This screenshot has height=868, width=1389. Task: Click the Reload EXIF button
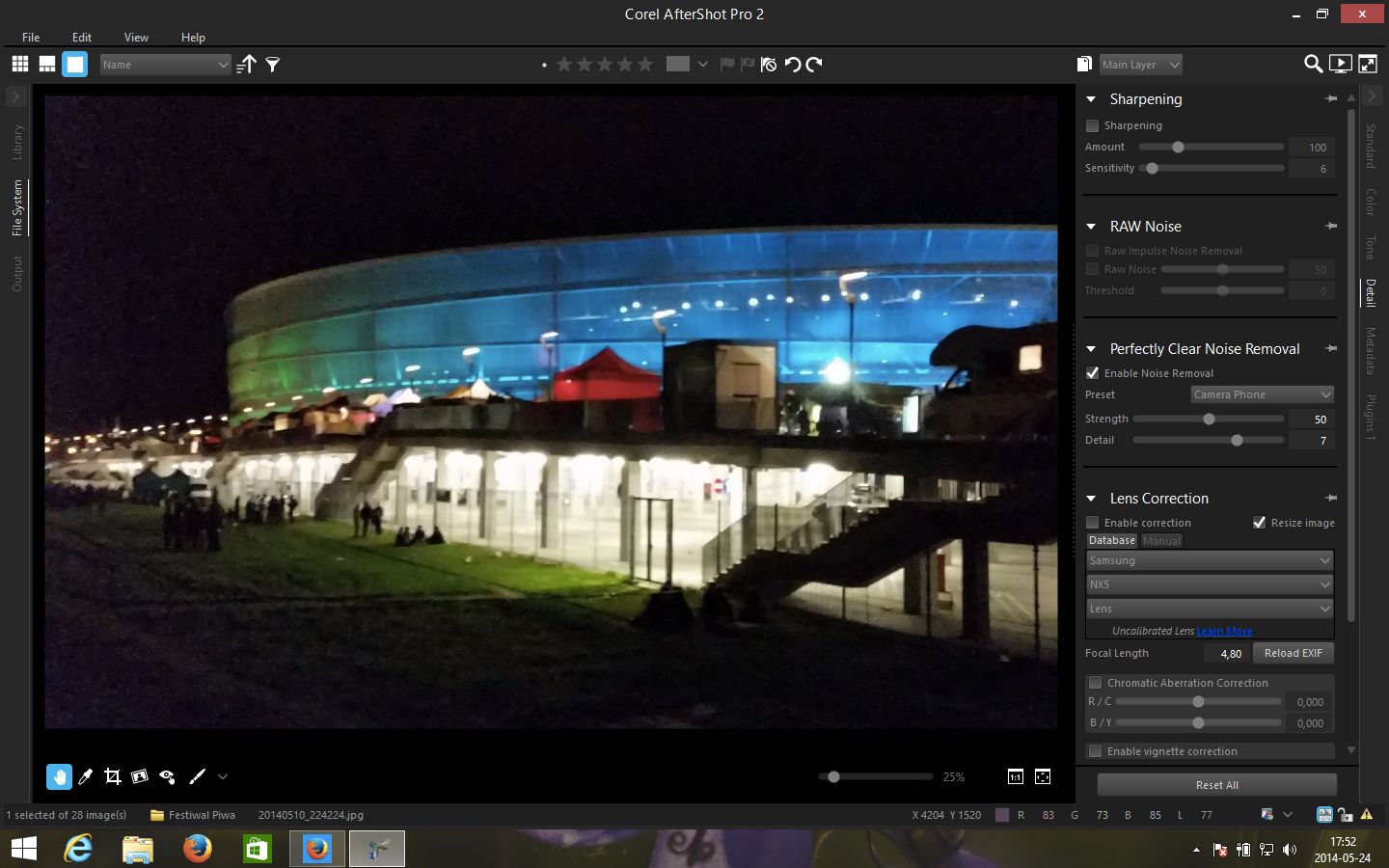pyautogui.click(x=1294, y=653)
